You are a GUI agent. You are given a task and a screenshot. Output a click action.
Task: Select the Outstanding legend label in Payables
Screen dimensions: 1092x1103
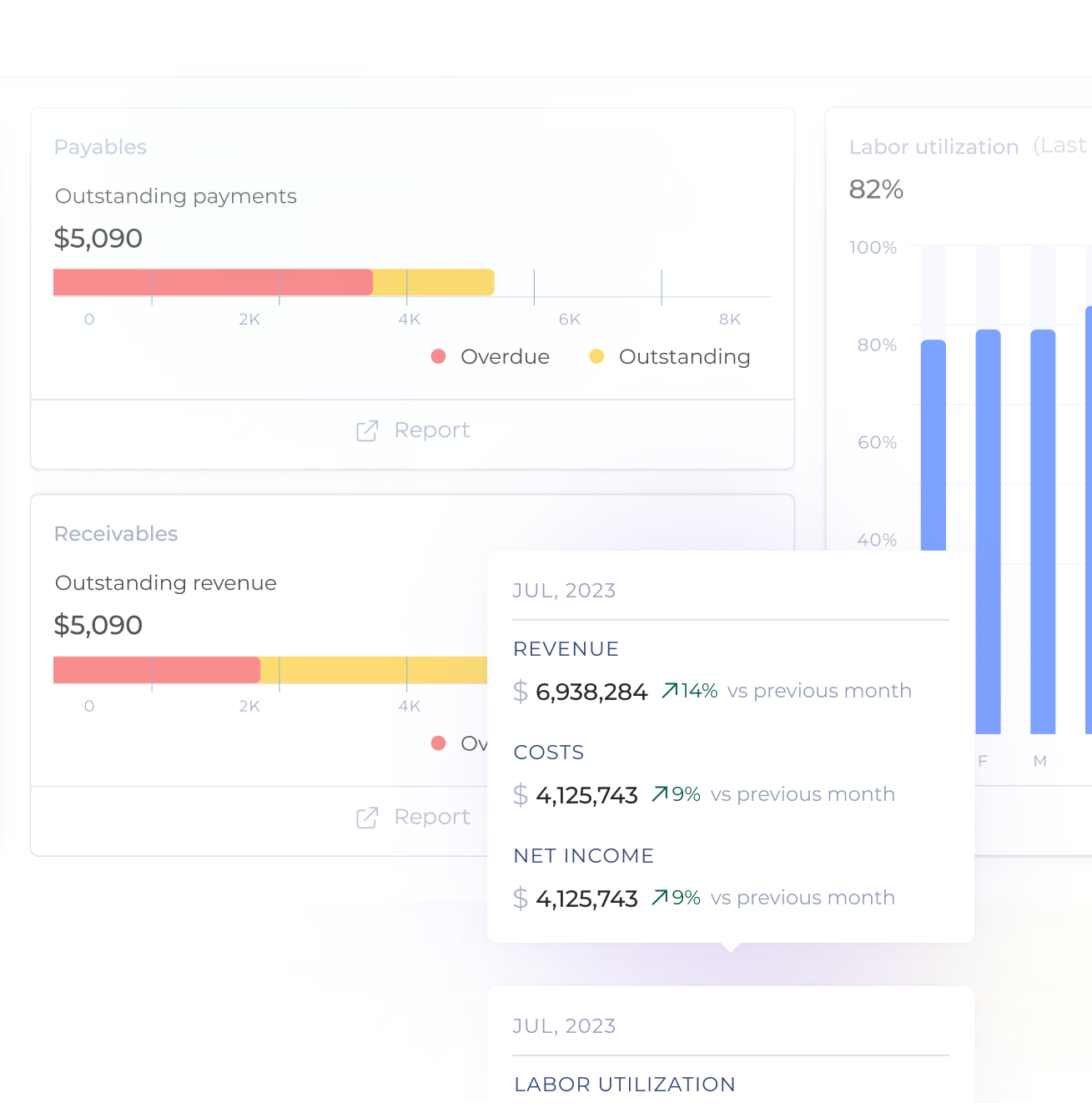coord(684,357)
